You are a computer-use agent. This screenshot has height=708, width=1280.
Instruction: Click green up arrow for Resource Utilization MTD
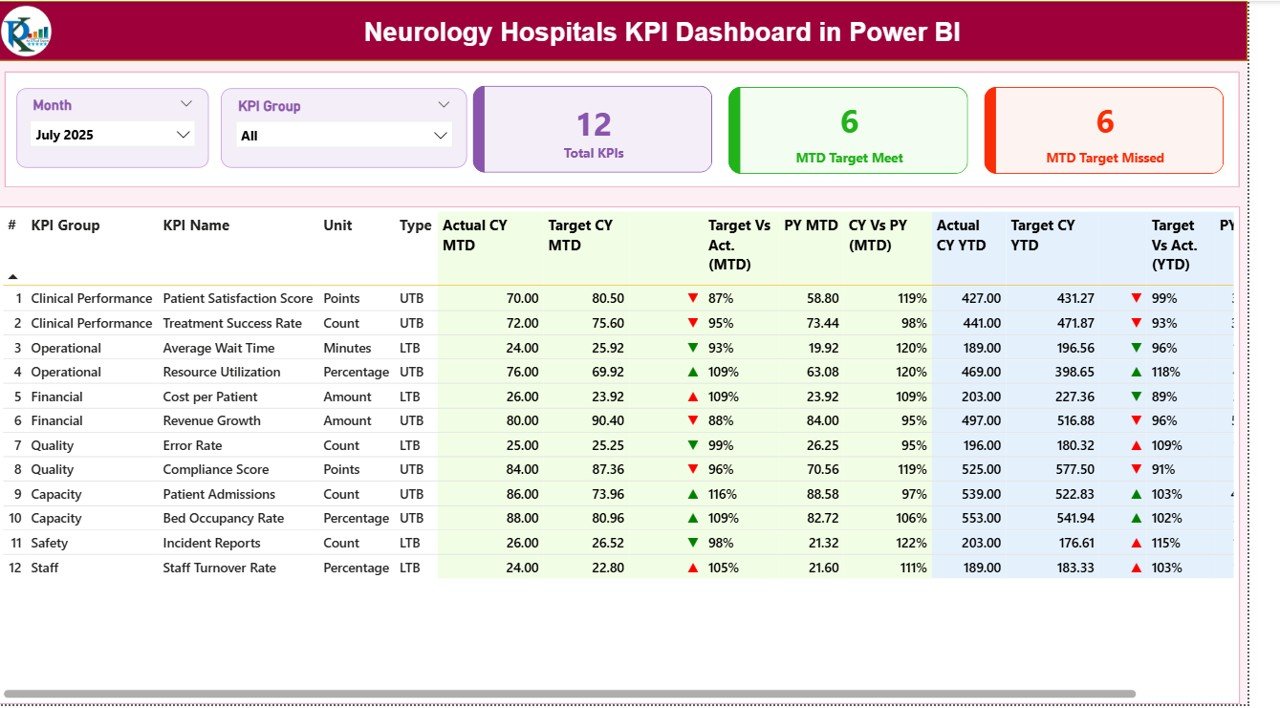pos(693,372)
